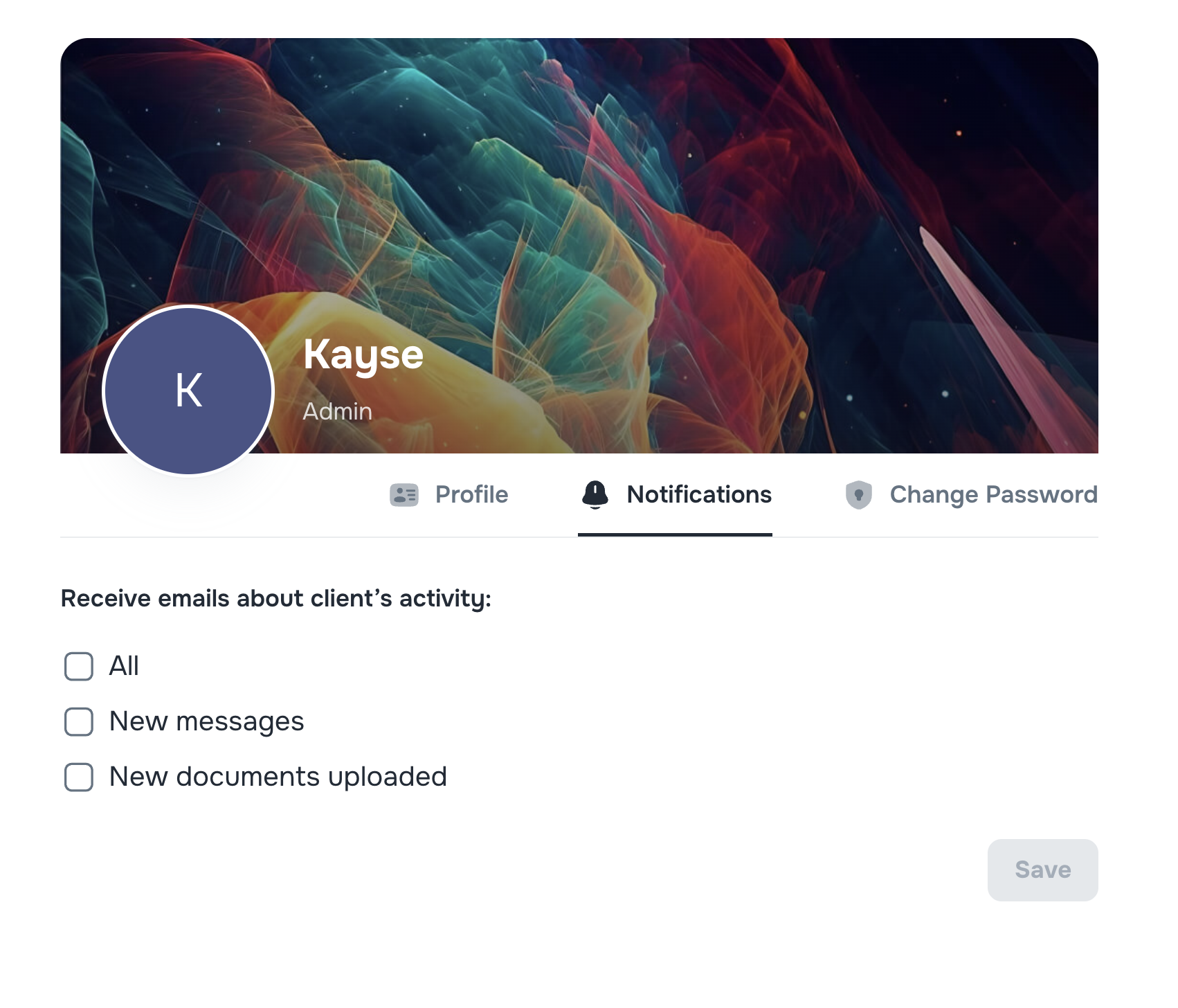Uncheck the New messages checkbox
The width and height of the screenshot is (1178, 1008).
78,721
